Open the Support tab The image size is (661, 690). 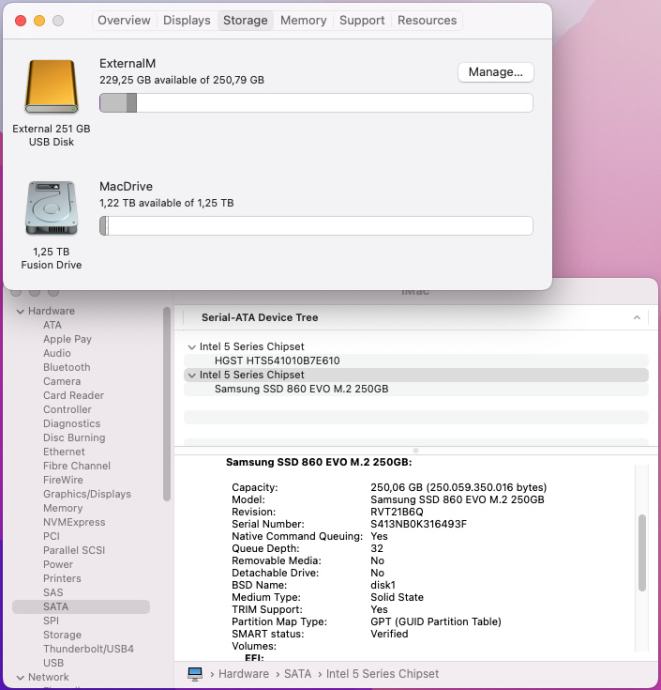362,20
